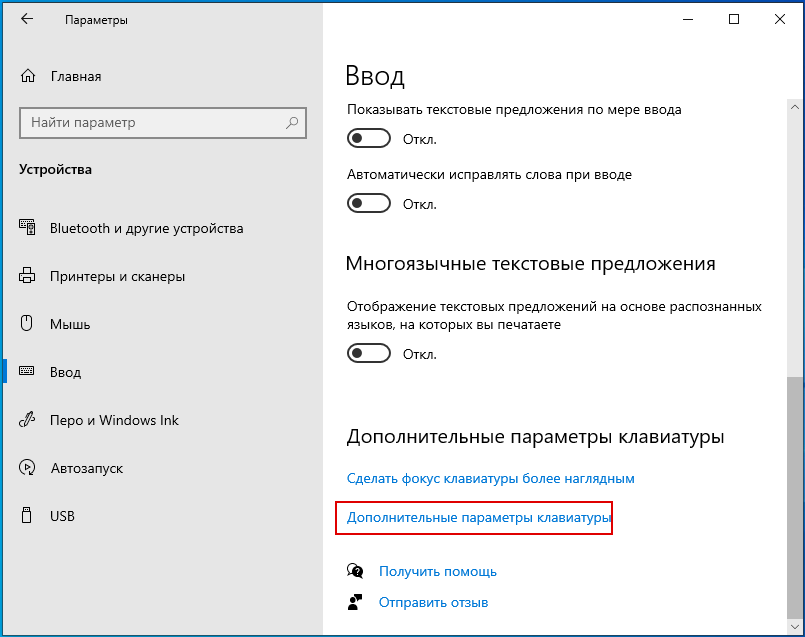Open the Главная home icon

[x=28, y=76]
